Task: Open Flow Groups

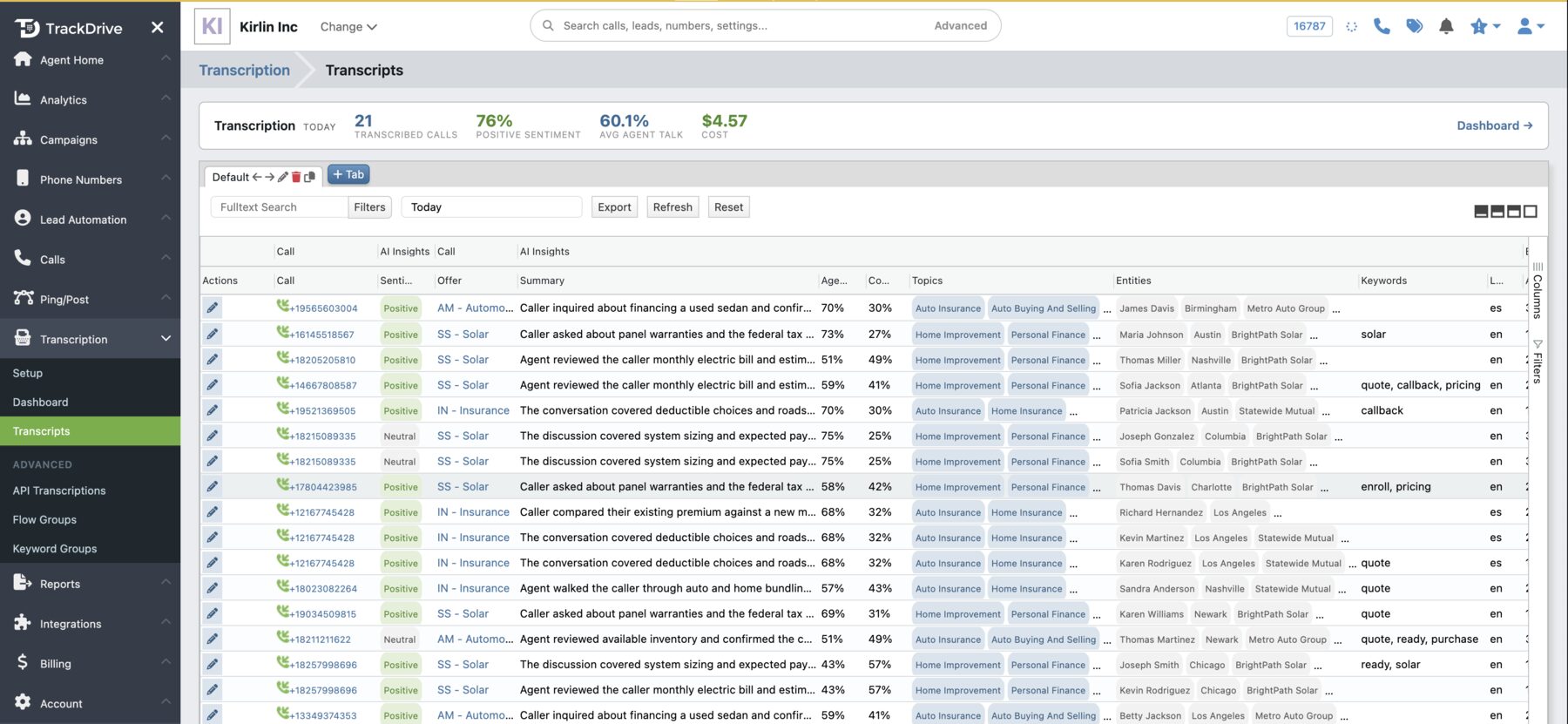Action: (44, 519)
